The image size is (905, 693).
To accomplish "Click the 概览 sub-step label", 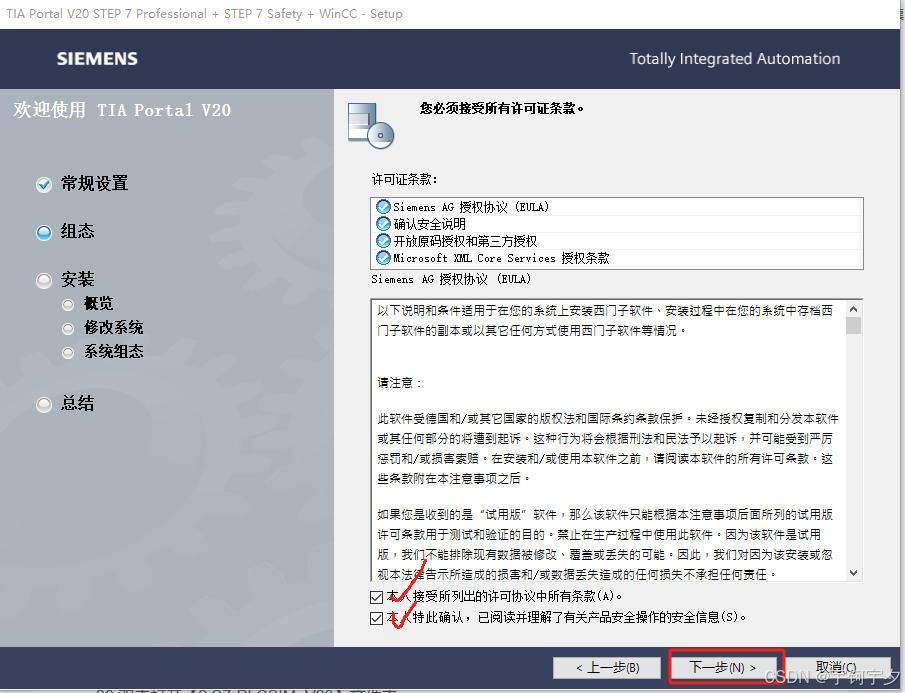I will (x=99, y=303).
